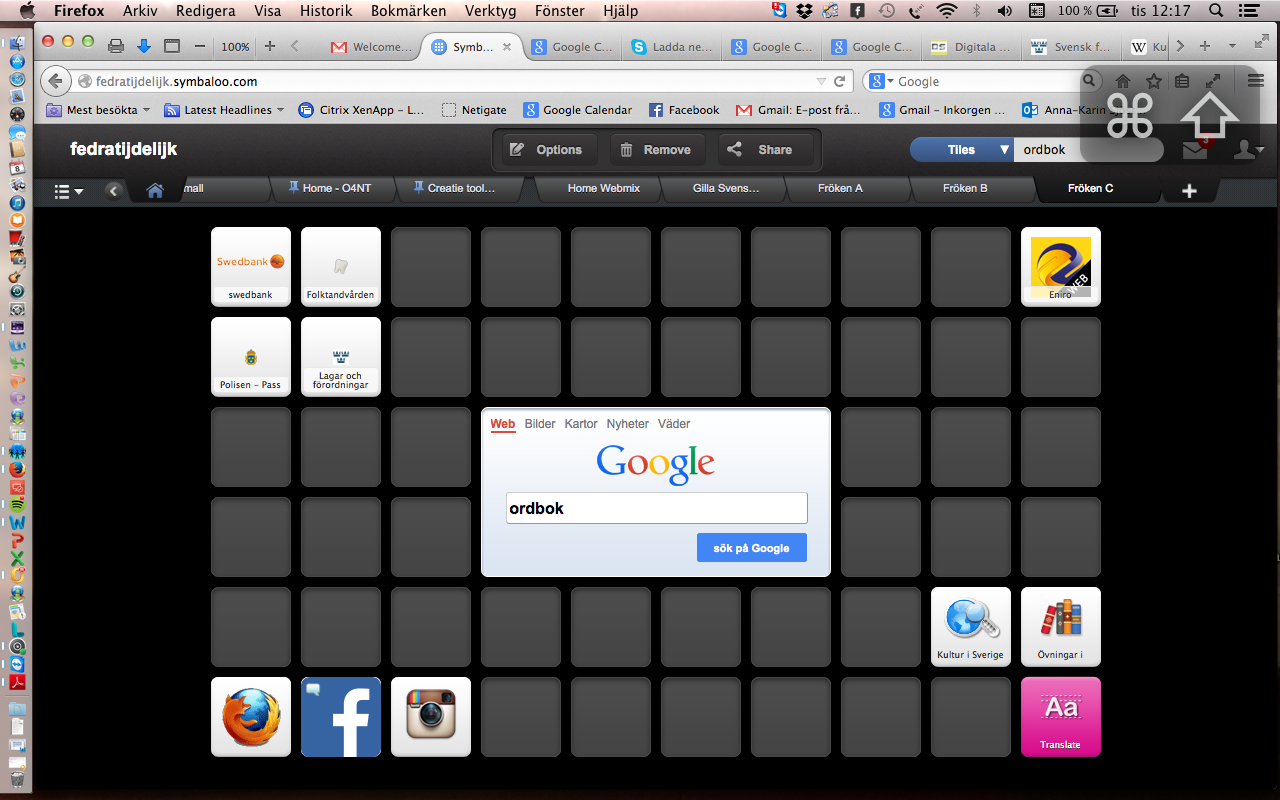The width and height of the screenshot is (1280, 800).
Task: Open the Instagram tile
Action: (x=431, y=716)
